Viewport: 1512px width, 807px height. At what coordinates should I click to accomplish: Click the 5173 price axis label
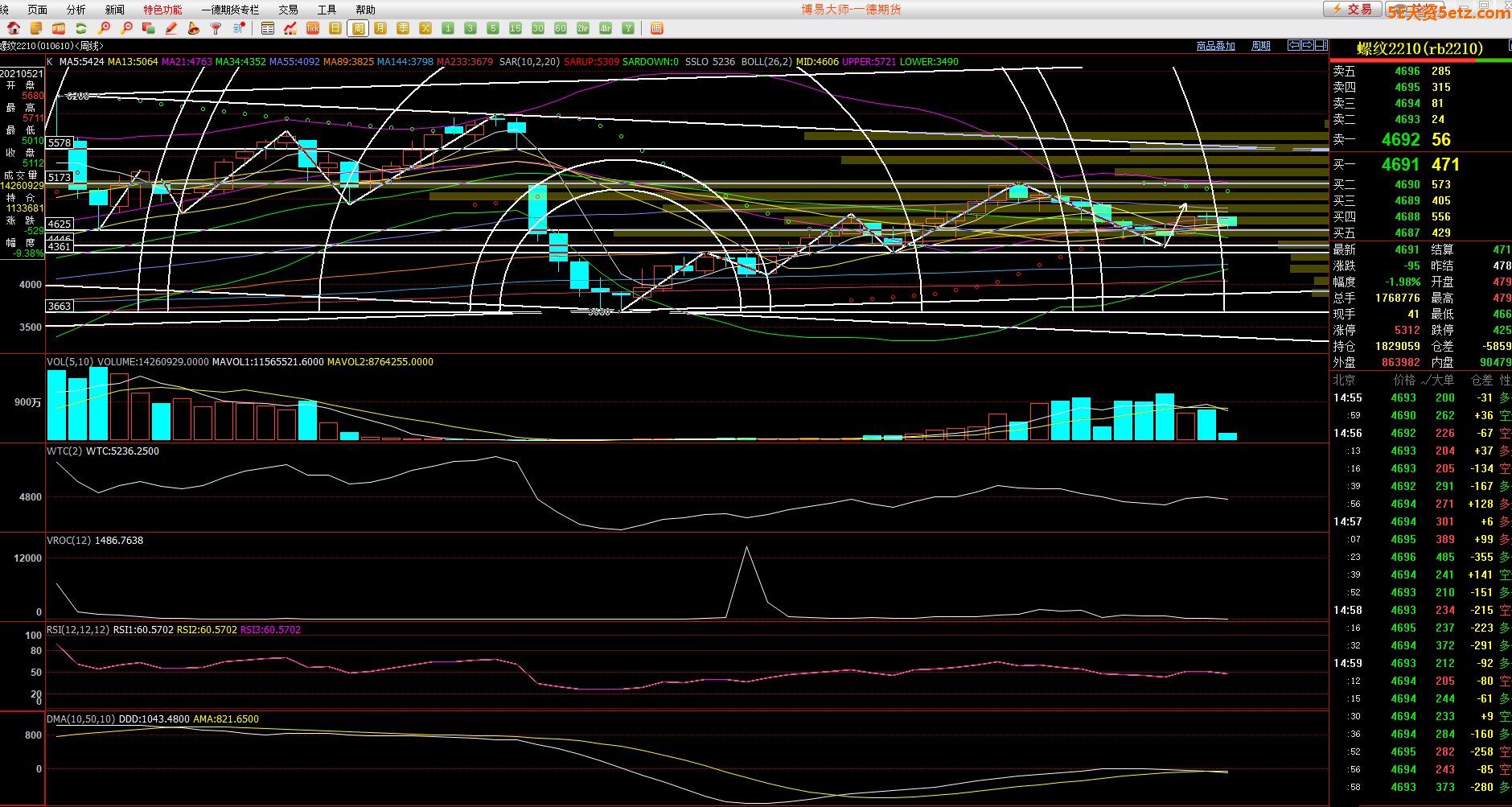pyautogui.click(x=60, y=177)
